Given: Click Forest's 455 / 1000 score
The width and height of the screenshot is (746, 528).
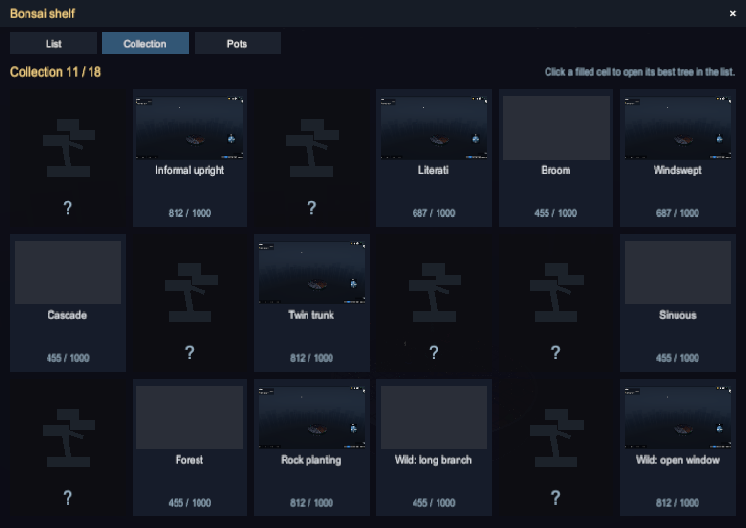Looking at the screenshot, I should 189,503.
